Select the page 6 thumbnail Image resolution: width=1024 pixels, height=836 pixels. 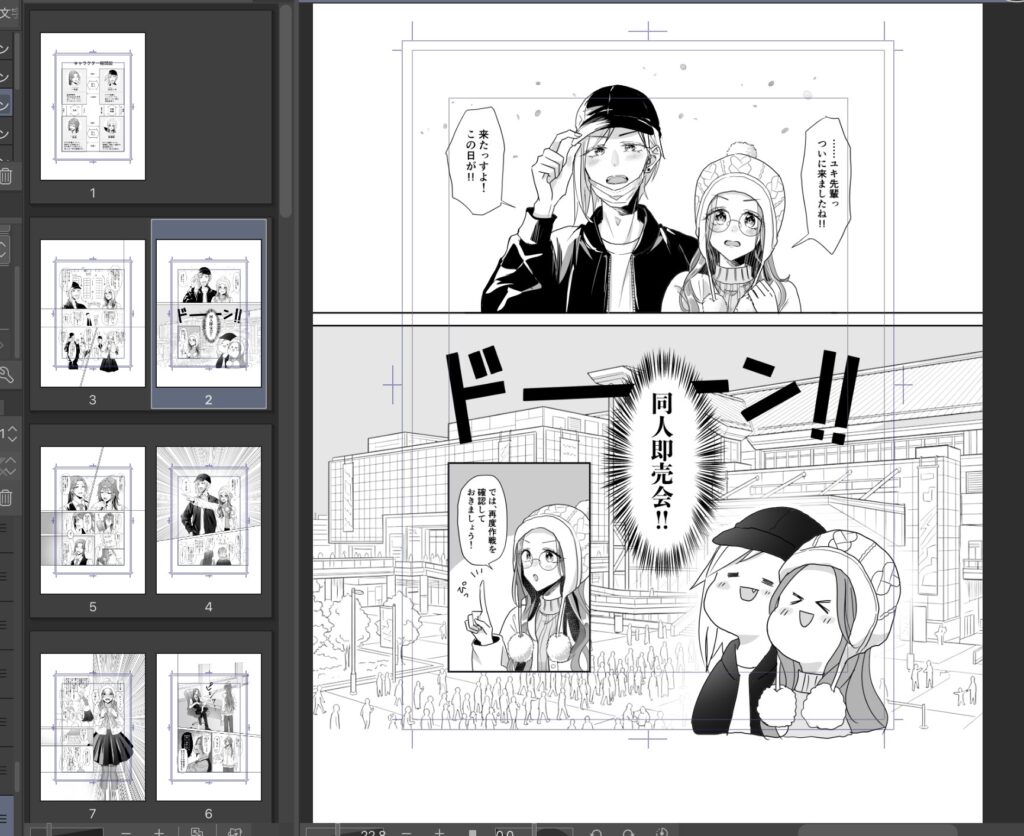click(209, 727)
